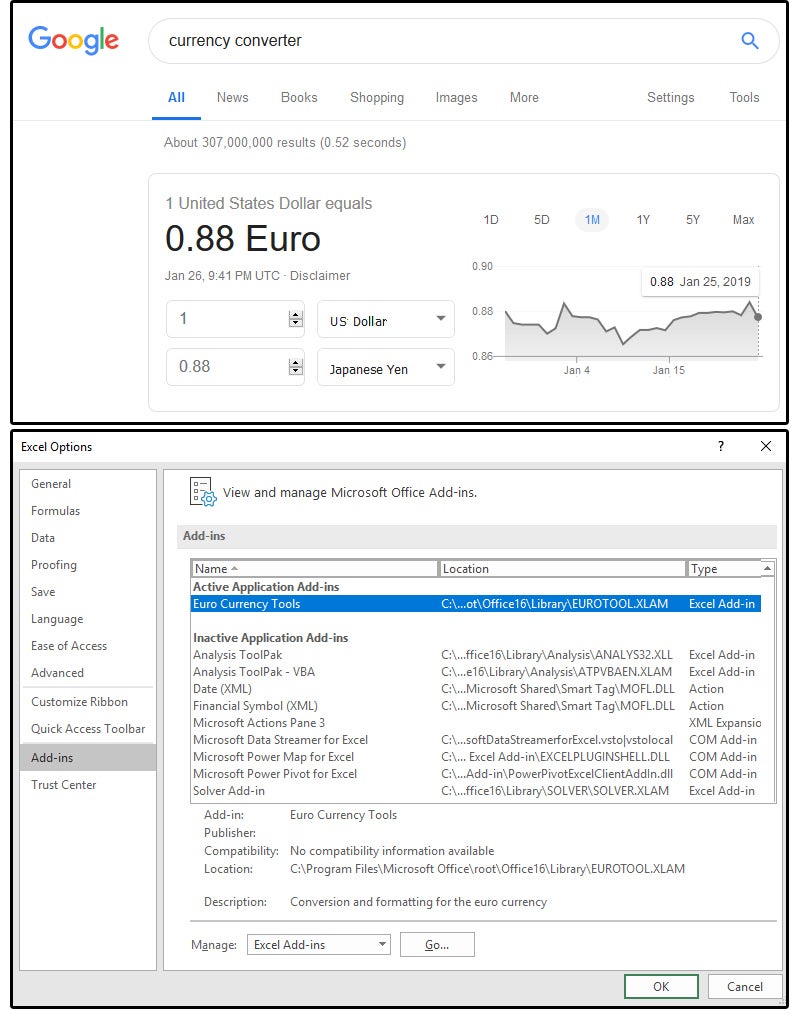Select the Financial Symbol (XML) row

(x=476, y=706)
